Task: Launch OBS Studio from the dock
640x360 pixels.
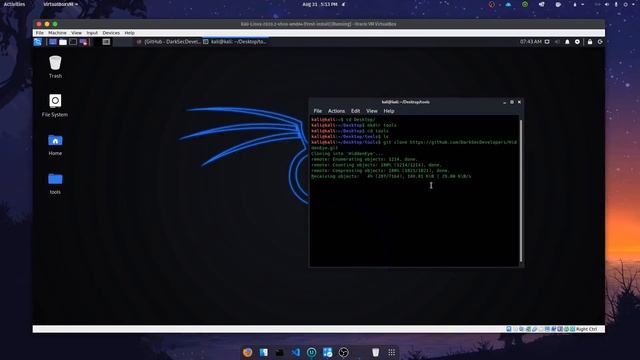Action: [344, 352]
